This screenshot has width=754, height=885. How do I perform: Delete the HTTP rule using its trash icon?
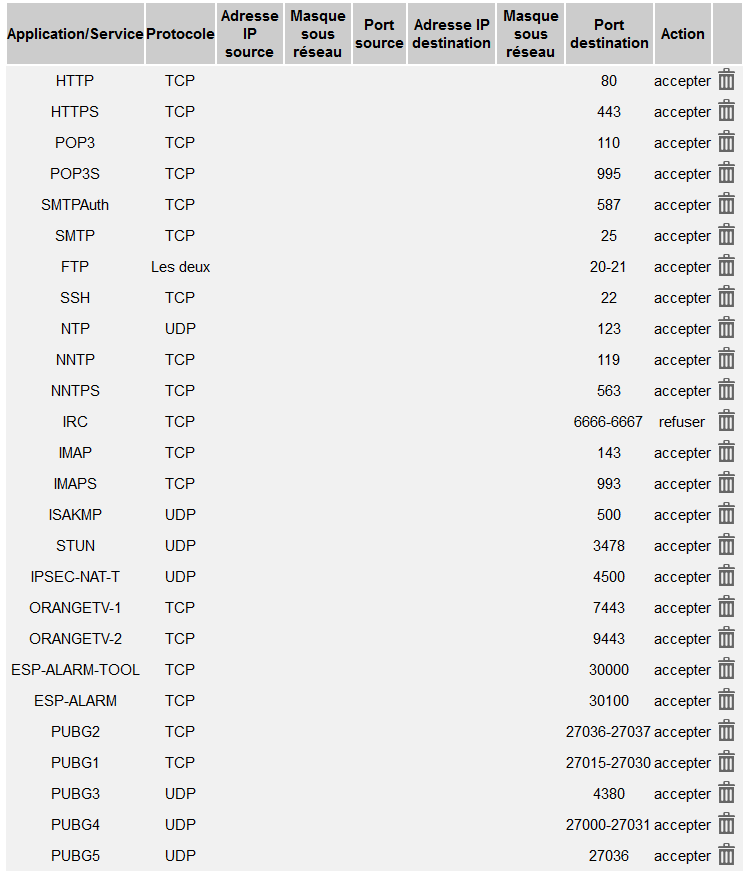point(727,81)
